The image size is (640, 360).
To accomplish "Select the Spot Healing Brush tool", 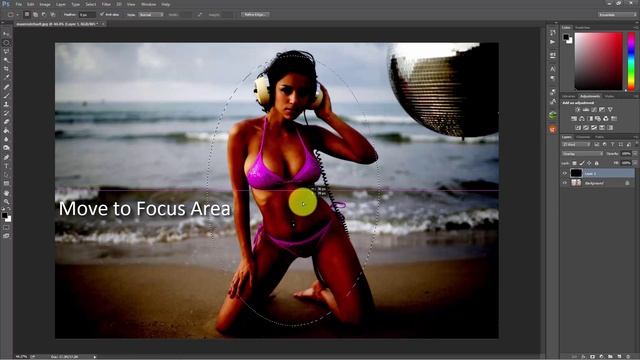I will (6, 87).
